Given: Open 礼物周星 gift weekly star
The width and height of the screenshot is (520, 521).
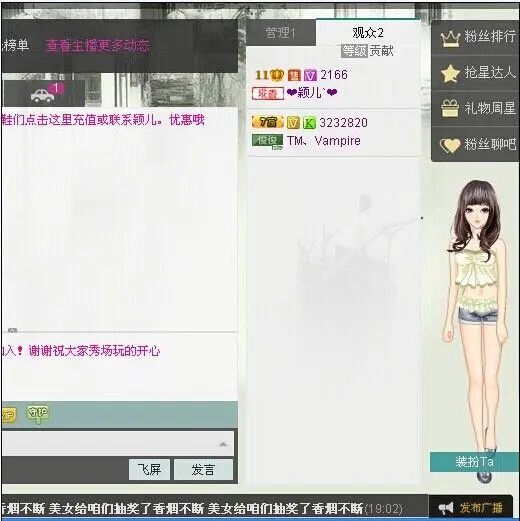Looking at the screenshot, I should (476, 108).
